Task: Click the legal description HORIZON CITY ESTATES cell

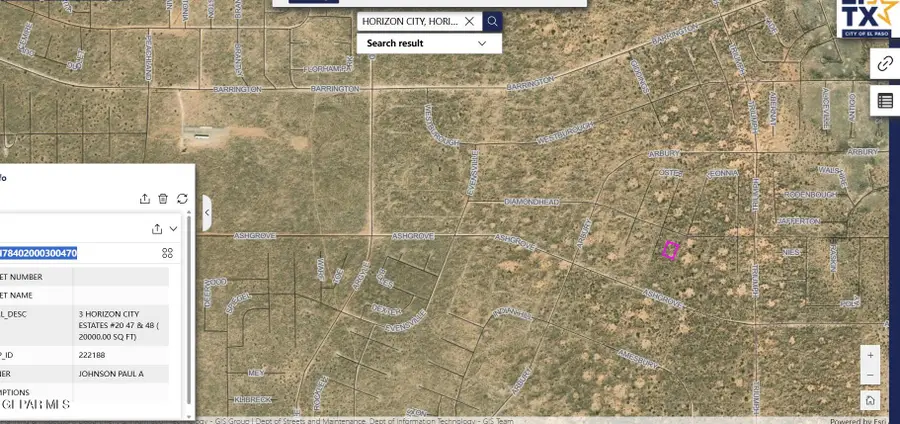Action: pos(121,325)
